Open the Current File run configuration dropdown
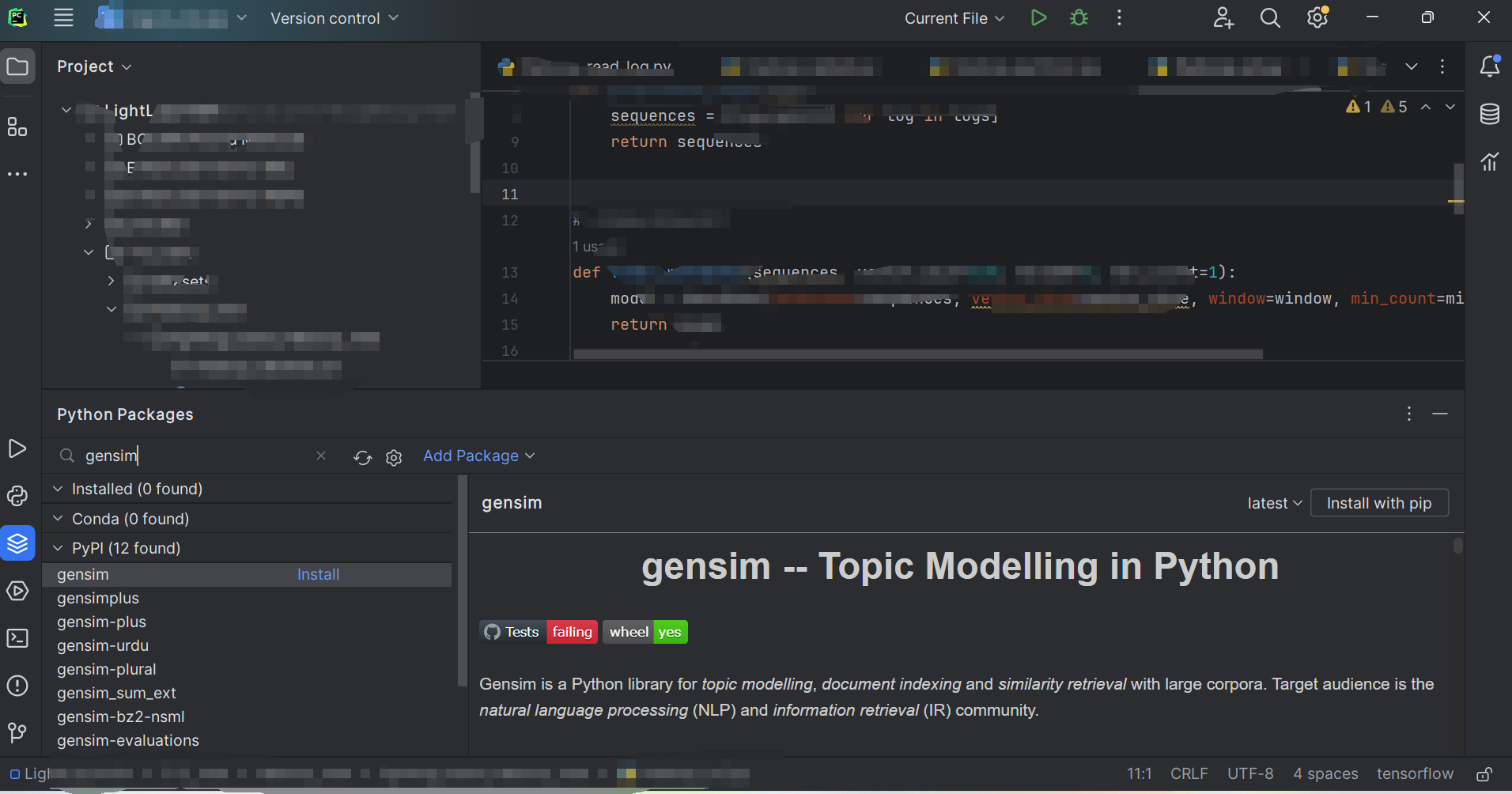Viewport: 1512px width, 794px height. click(953, 17)
